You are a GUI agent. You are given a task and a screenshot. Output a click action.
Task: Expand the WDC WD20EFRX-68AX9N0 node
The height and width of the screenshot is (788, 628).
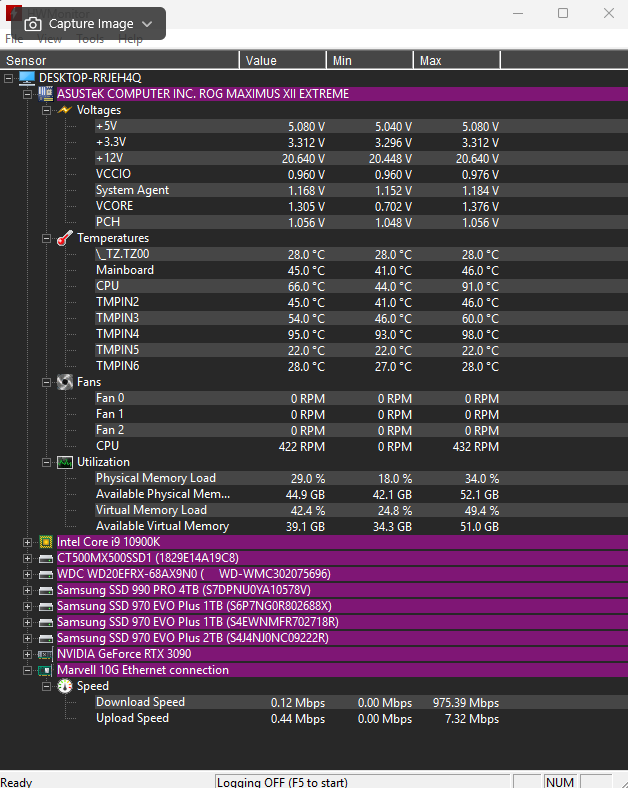pos(28,575)
